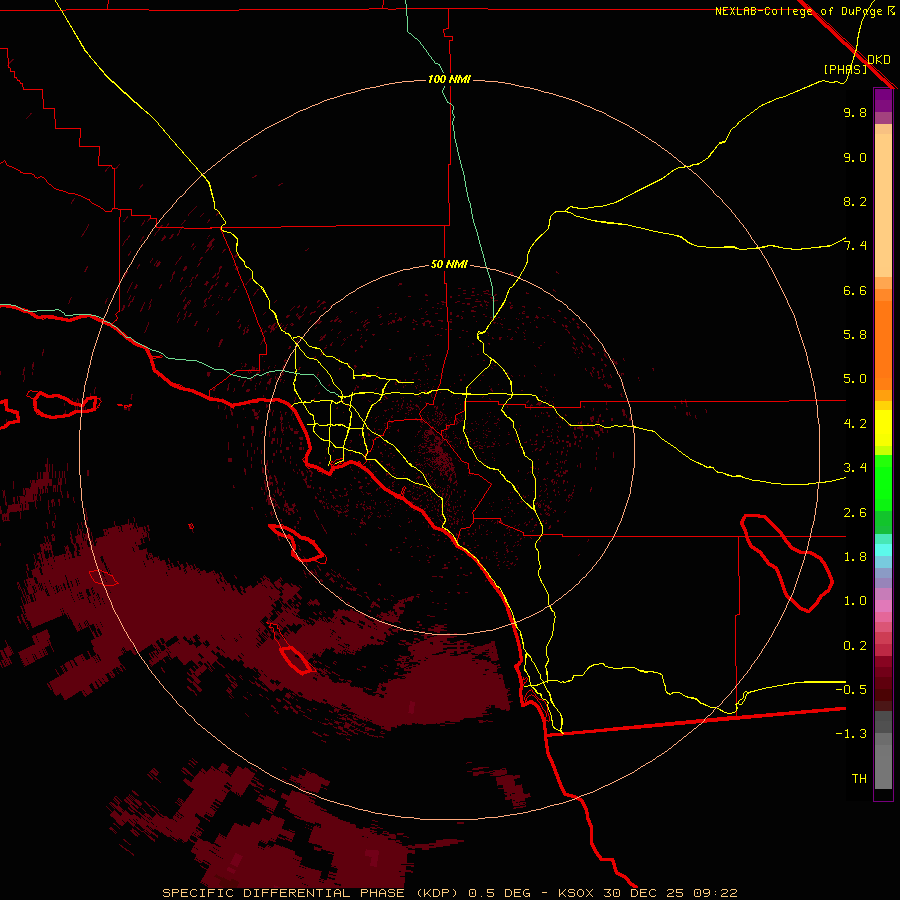Pick the bright yellow color bar segment
The height and width of the screenshot is (900, 900).
pyautogui.click(x=883, y=428)
